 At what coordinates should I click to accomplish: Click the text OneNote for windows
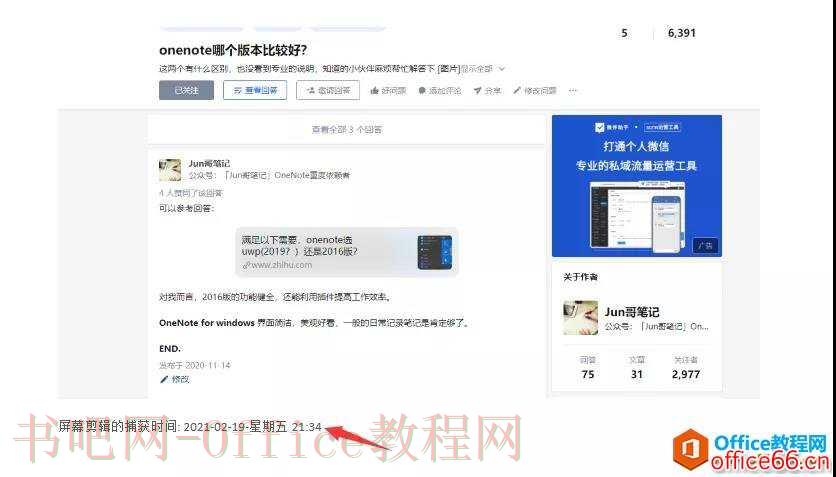[207, 323]
